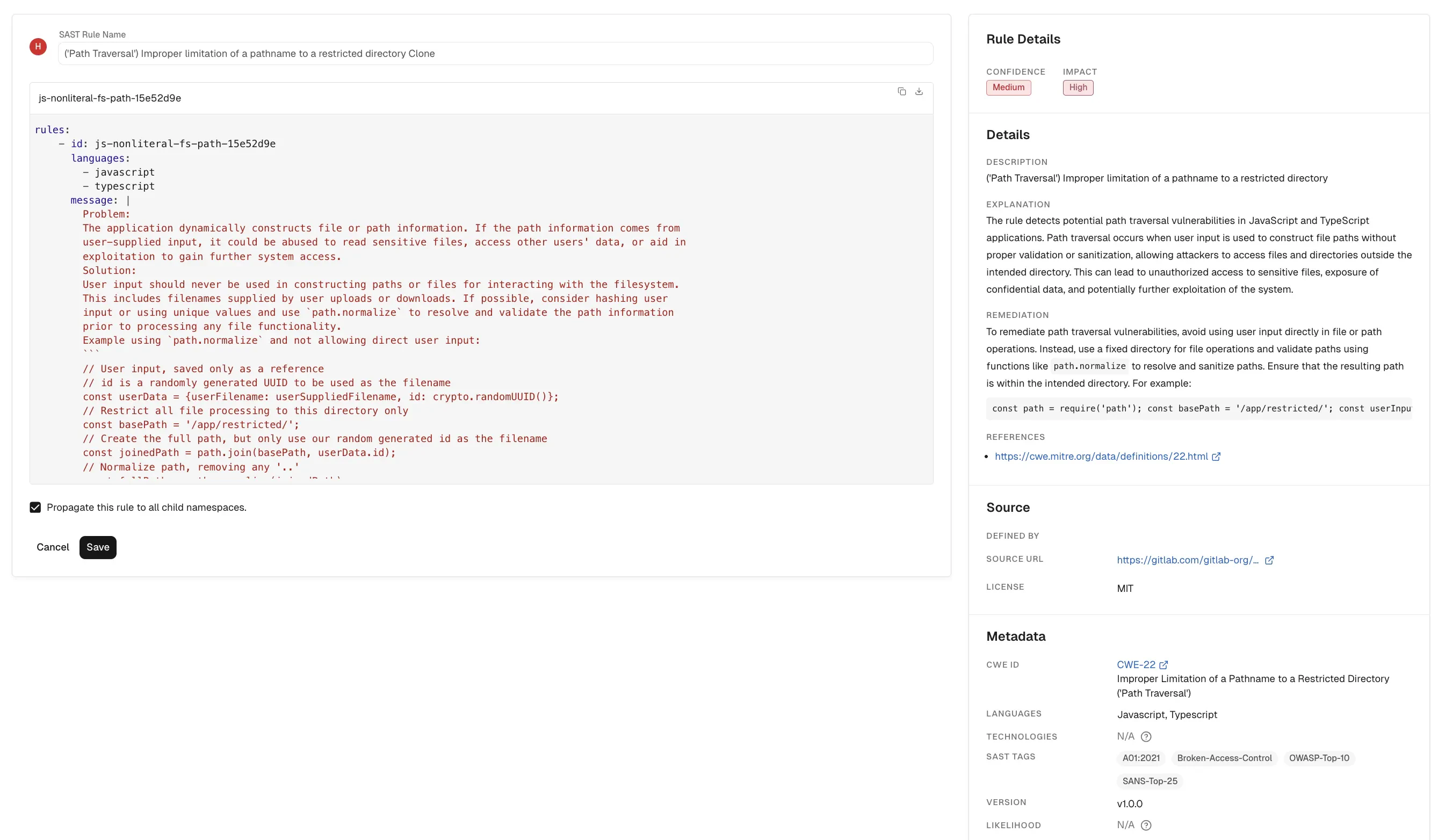1431x840 pixels.
Task: Open external link icon beside Source URL
Action: pyautogui.click(x=1269, y=560)
